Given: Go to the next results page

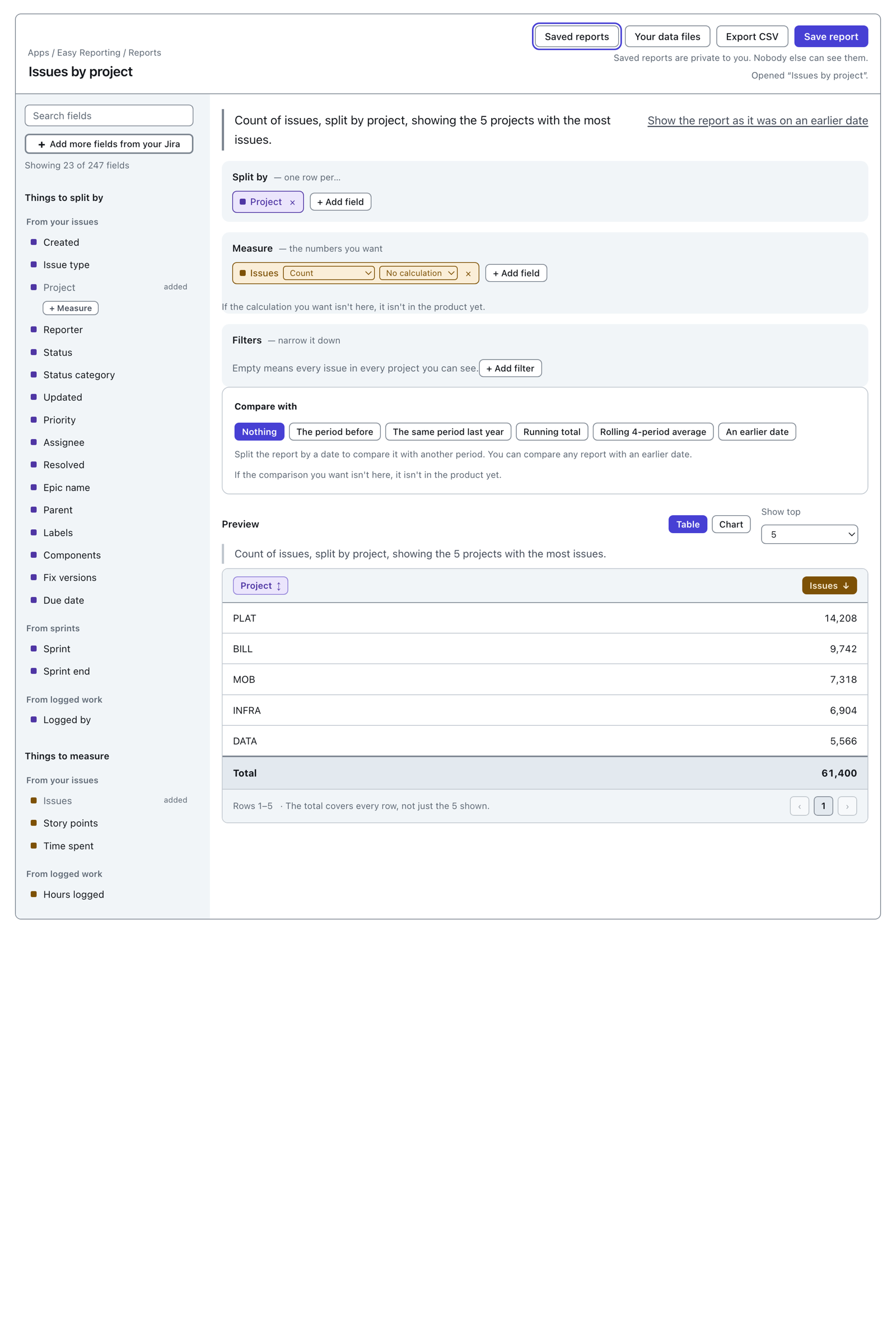Looking at the screenshot, I should click(x=847, y=806).
